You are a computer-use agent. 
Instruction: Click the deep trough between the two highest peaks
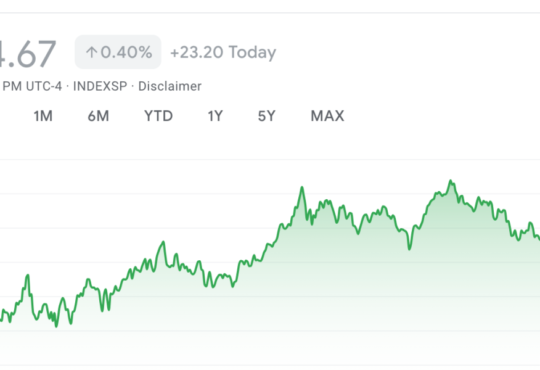click(x=409, y=249)
